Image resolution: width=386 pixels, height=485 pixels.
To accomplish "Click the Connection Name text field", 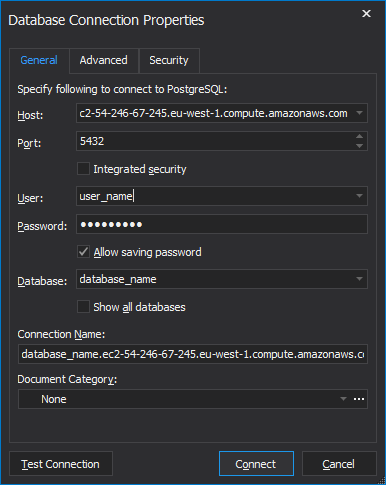I will [193, 354].
